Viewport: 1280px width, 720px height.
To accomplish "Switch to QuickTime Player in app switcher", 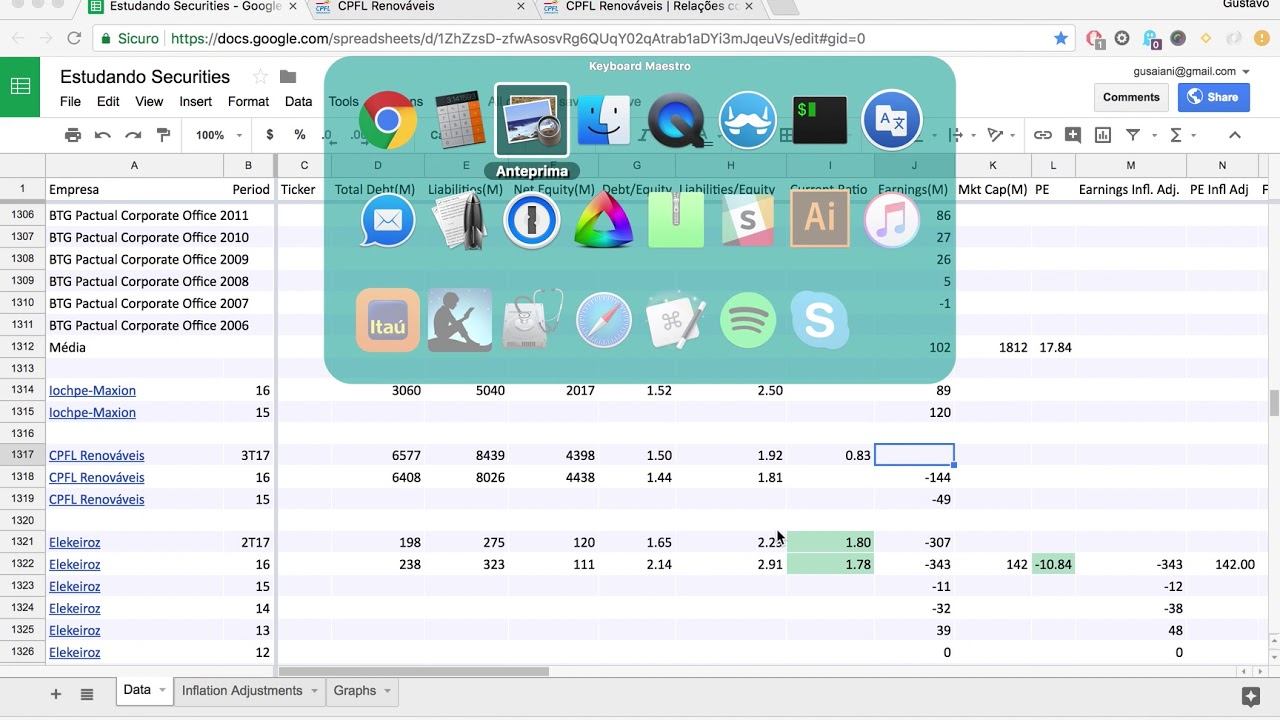I will [676, 121].
